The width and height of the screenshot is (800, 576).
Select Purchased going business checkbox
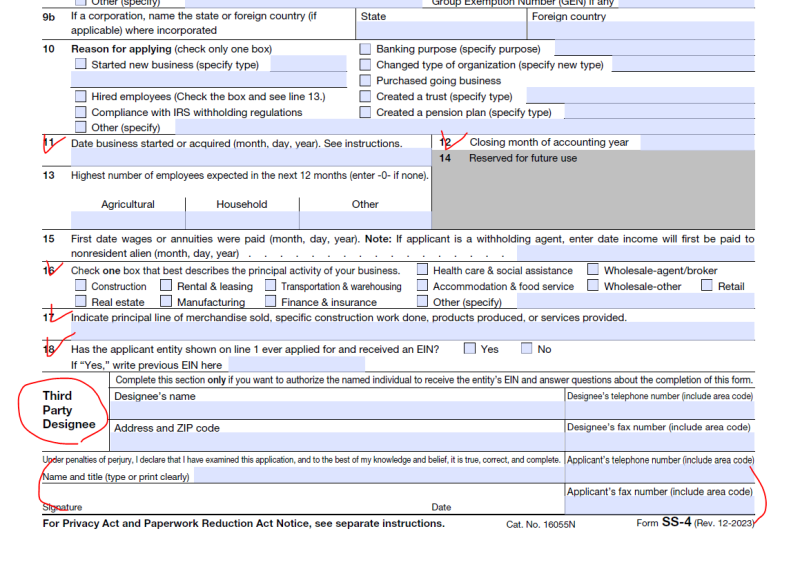pos(365,81)
